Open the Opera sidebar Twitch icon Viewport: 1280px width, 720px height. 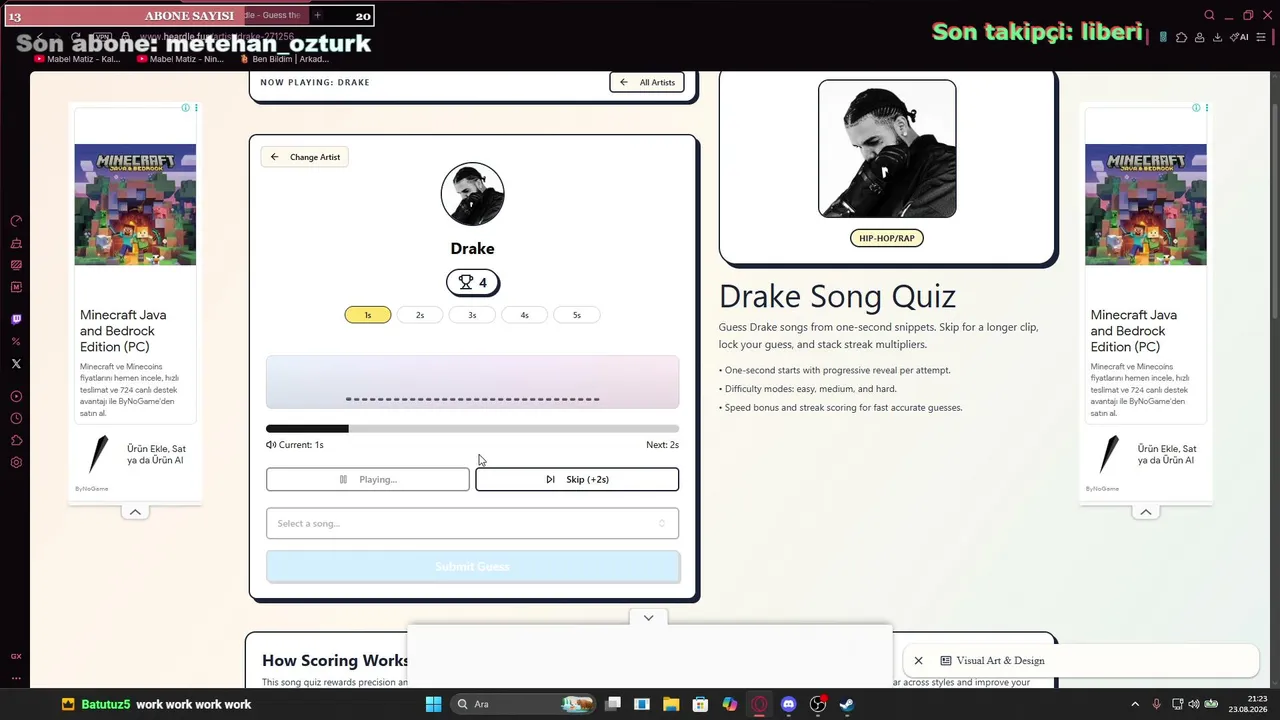tap(16, 320)
